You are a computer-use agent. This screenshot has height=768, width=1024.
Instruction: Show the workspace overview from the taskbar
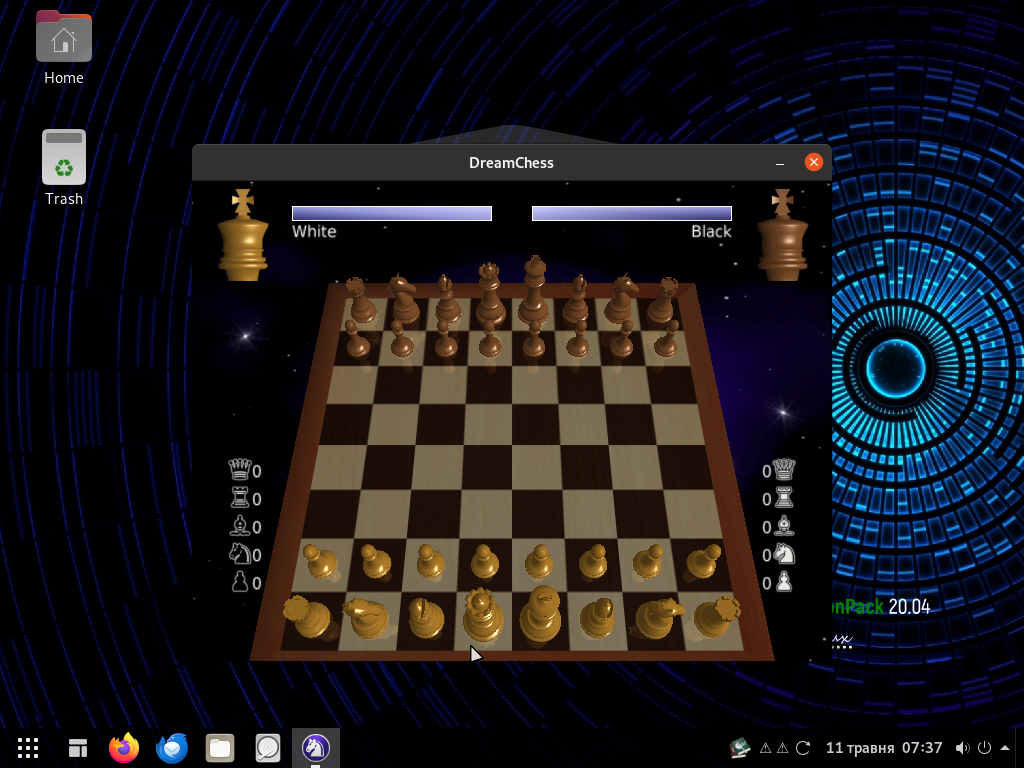click(x=78, y=748)
